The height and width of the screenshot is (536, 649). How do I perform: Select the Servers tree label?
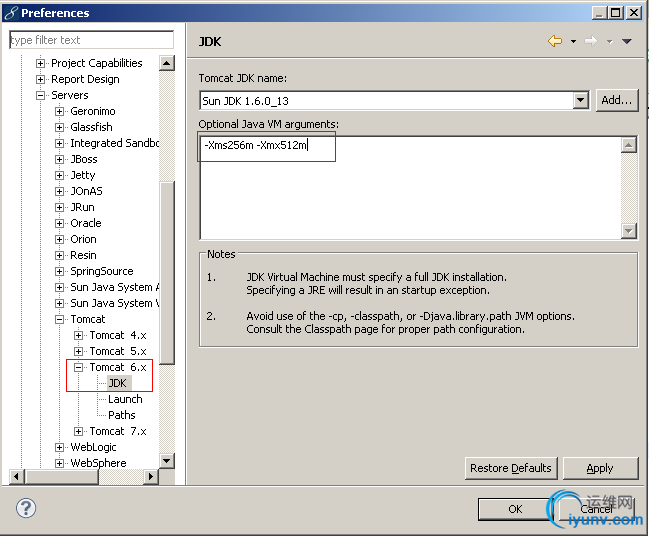tap(70, 95)
